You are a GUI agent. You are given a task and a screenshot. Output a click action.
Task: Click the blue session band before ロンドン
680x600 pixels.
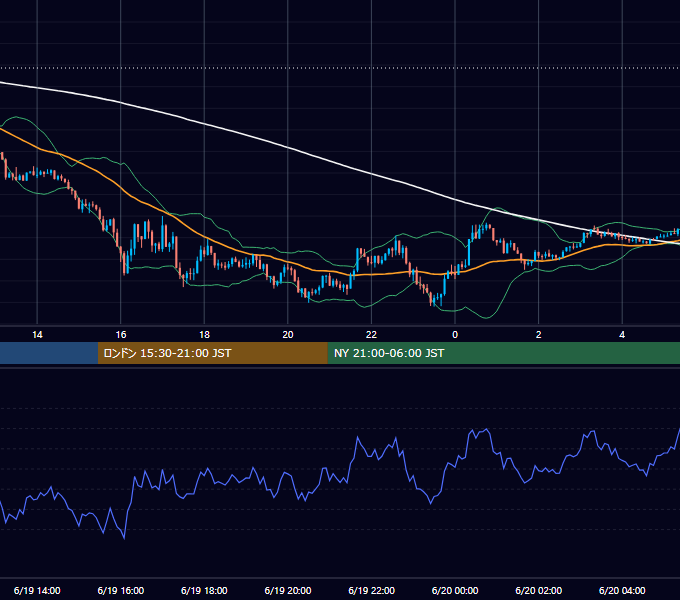(49, 353)
